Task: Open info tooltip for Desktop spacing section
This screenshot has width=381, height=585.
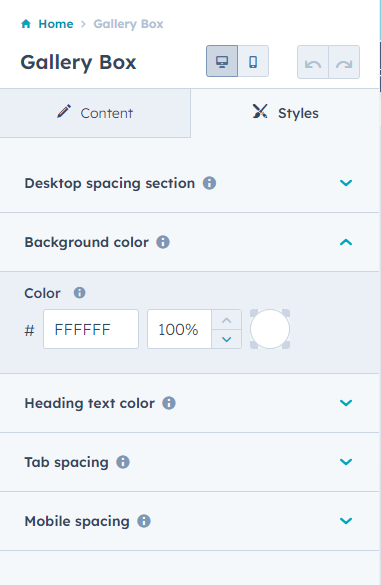Action: click(209, 183)
